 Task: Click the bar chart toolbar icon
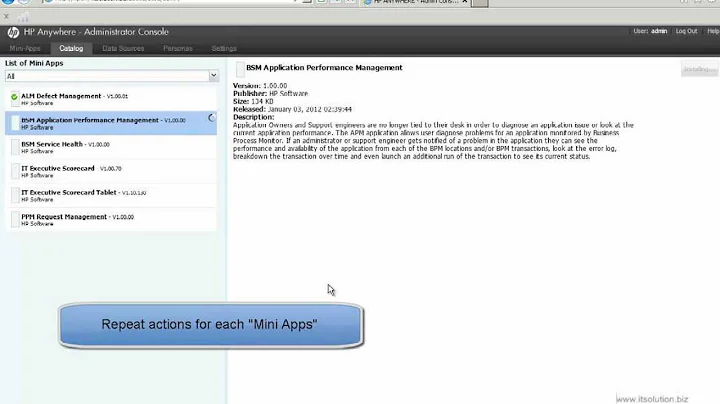[23, 17]
